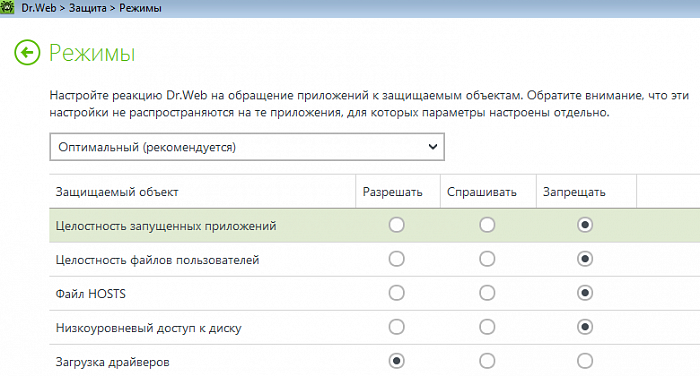The width and height of the screenshot is (700, 376).
Task: Click the dropdown chevron arrow of mode selector
Action: (x=432, y=146)
